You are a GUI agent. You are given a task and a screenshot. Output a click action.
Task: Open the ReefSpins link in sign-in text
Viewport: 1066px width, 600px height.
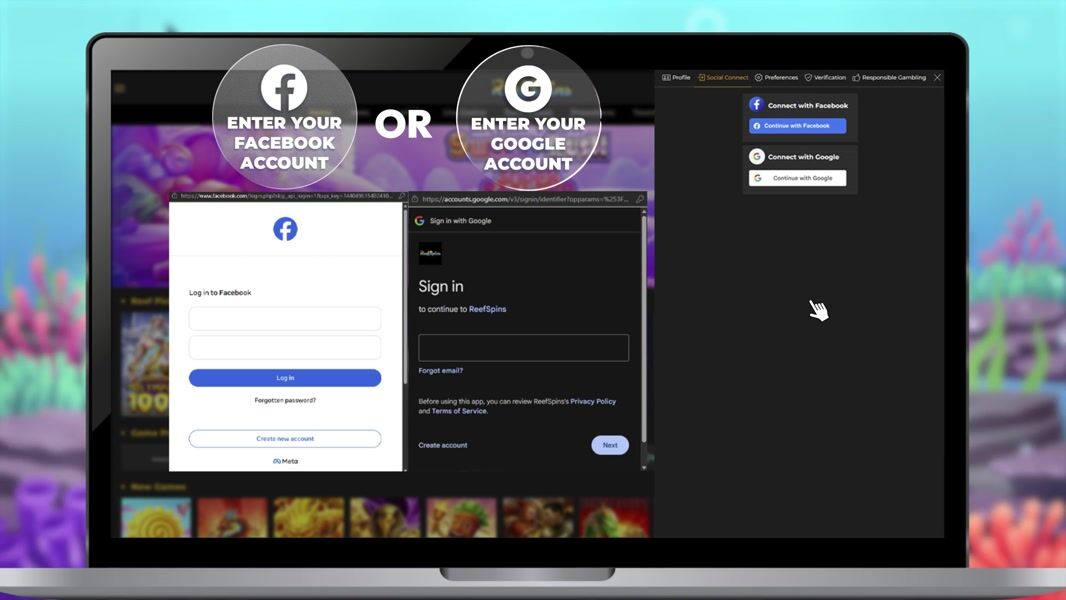pyautogui.click(x=487, y=309)
